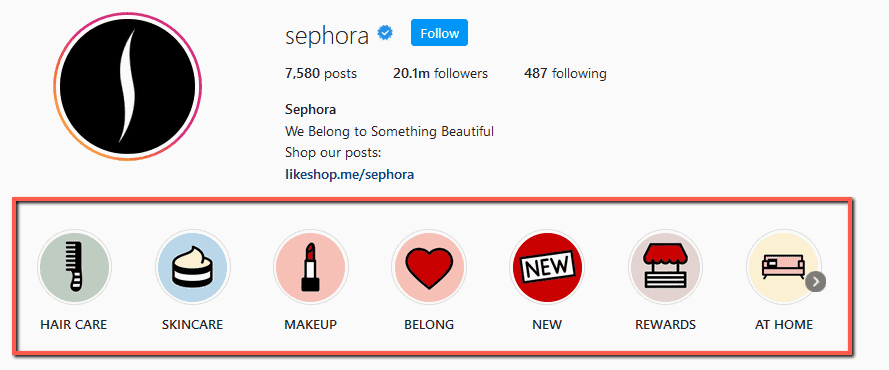This screenshot has width=889, height=370.
Task: Open the SKINCARE cream jar highlight
Action: click(x=192, y=266)
